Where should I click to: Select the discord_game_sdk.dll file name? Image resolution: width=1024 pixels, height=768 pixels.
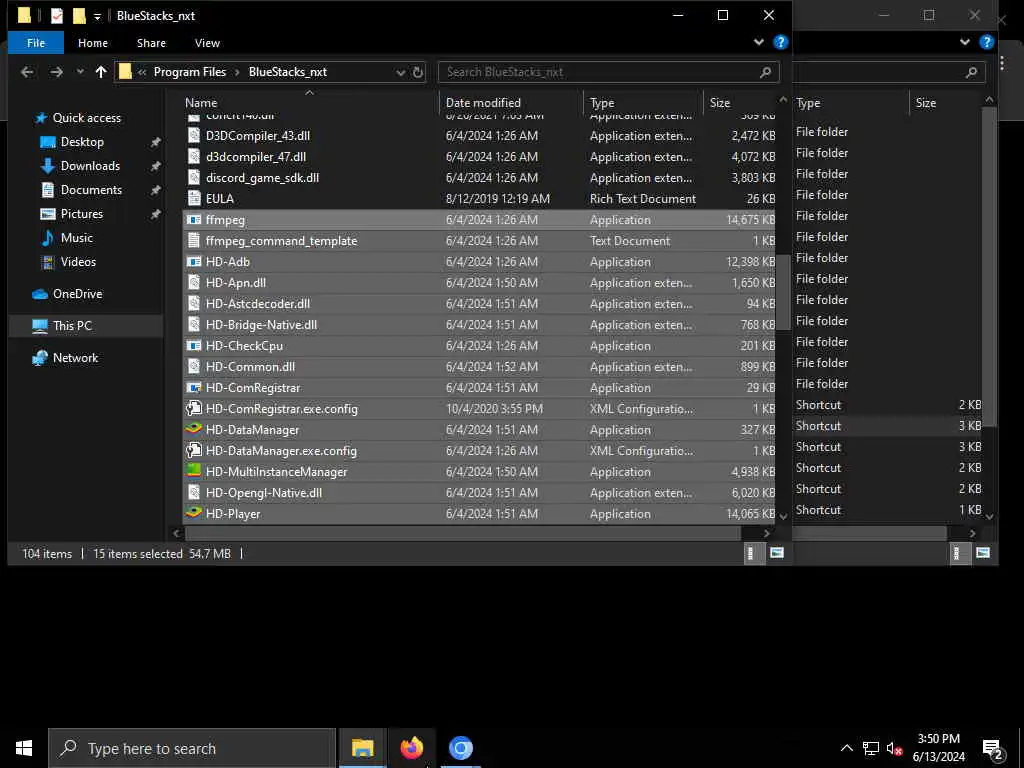click(263, 178)
